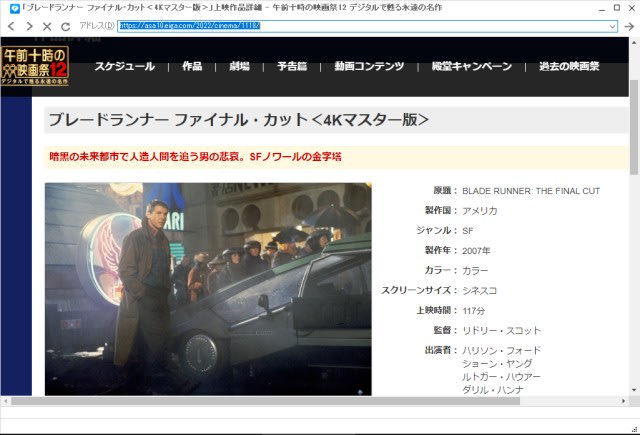The width and height of the screenshot is (640, 435).
Task: Open the address bar history dropdown
Action: (612, 26)
